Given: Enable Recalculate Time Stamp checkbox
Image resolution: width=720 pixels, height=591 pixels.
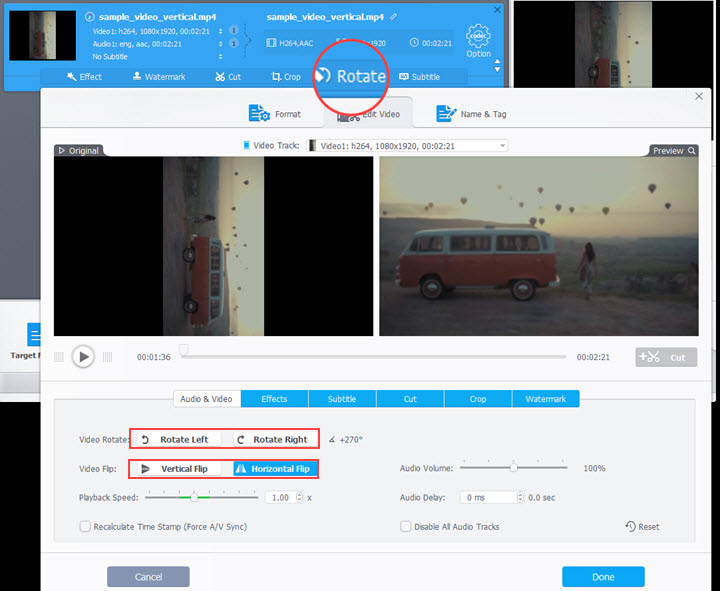Looking at the screenshot, I should (x=85, y=526).
